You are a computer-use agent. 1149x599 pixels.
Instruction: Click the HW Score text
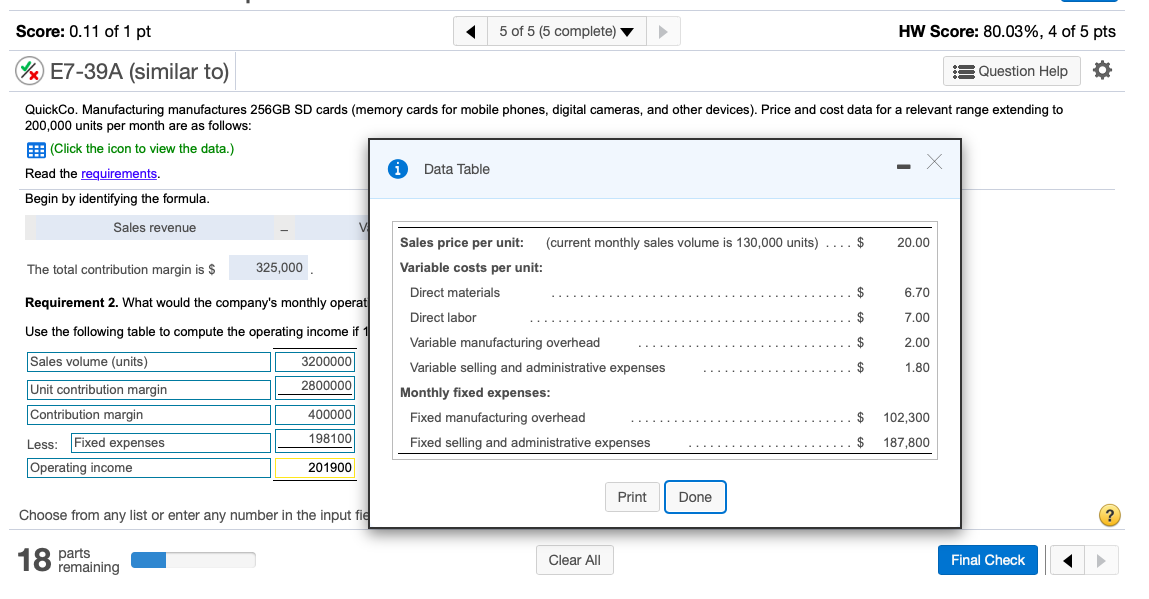pos(1007,32)
